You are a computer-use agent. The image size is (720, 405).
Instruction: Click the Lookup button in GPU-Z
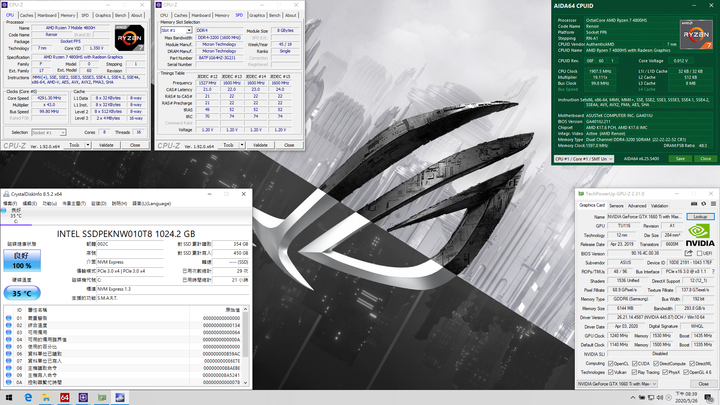pyautogui.click(x=700, y=216)
